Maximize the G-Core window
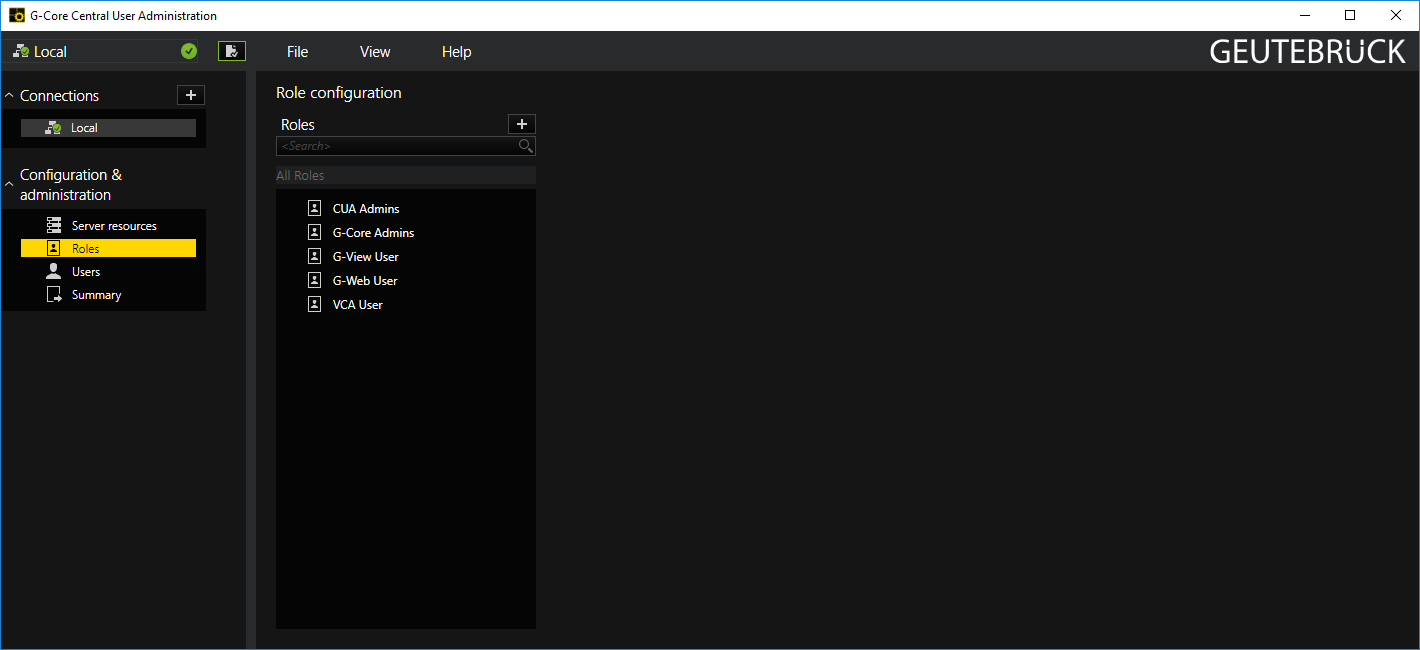 [x=1350, y=15]
